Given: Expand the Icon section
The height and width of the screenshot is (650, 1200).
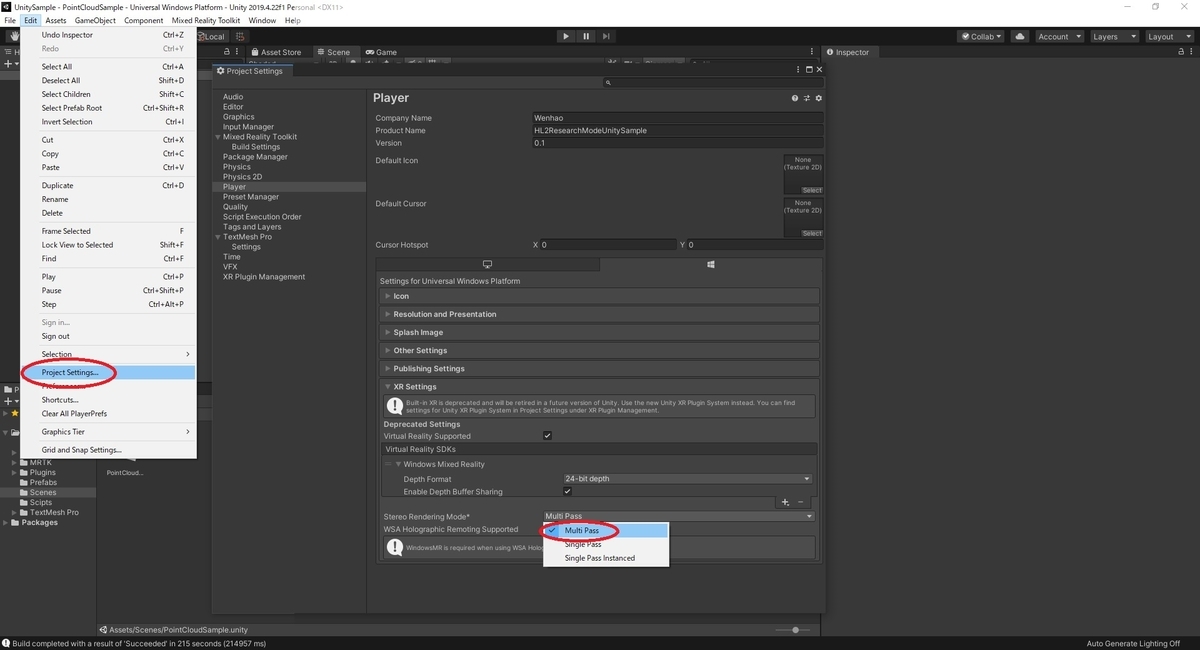Looking at the screenshot, I should (x=599, y=296).
